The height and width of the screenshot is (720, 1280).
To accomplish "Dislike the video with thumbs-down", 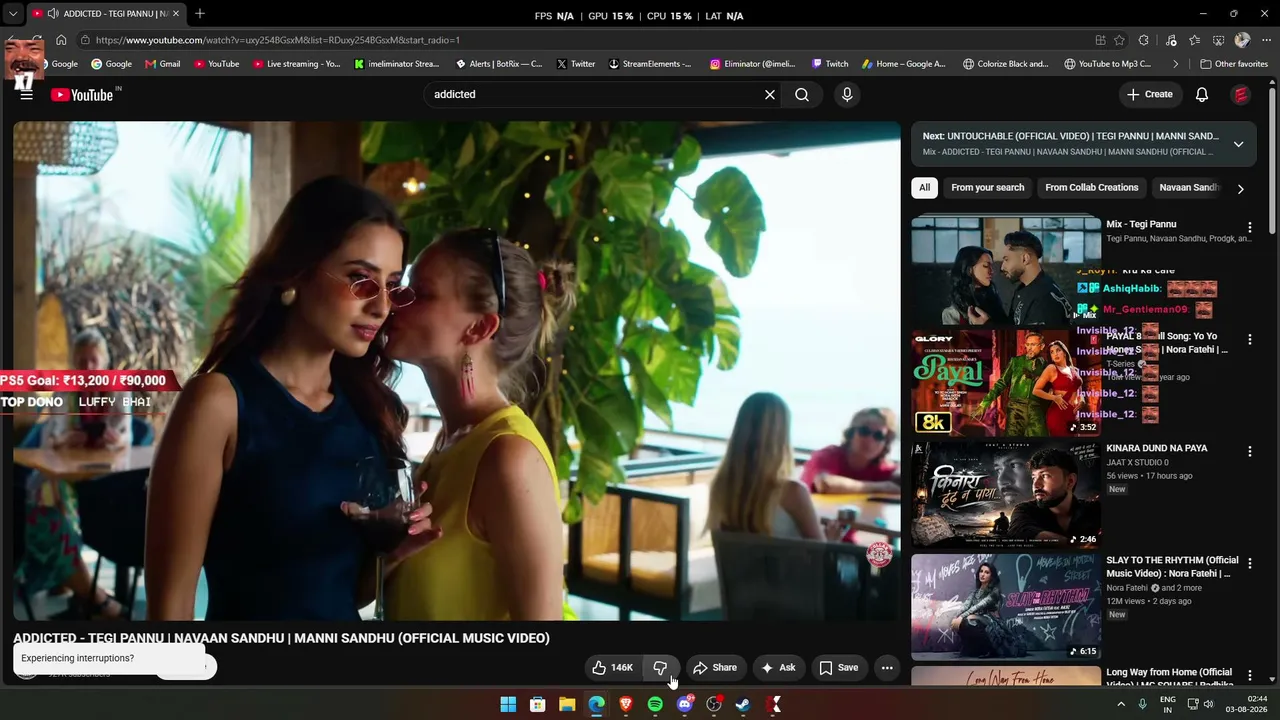I will tap(660, 668).
